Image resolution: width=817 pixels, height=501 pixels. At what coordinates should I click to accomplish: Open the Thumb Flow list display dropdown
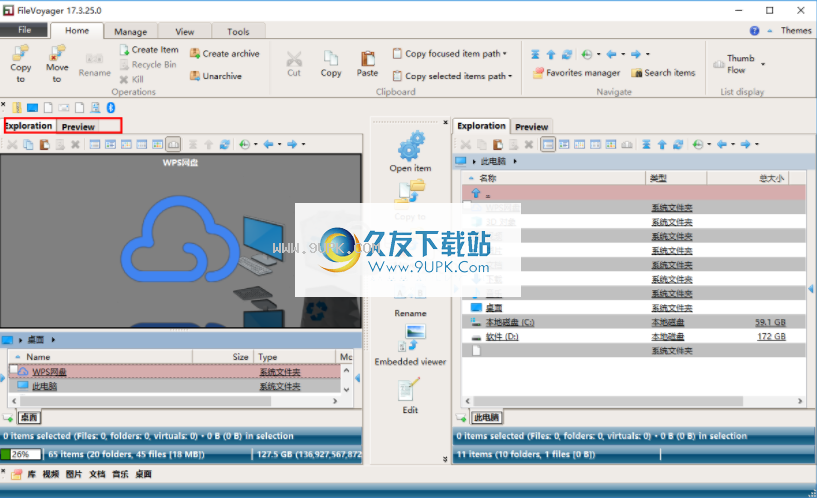pyautogui.click(x=763, y=64)
